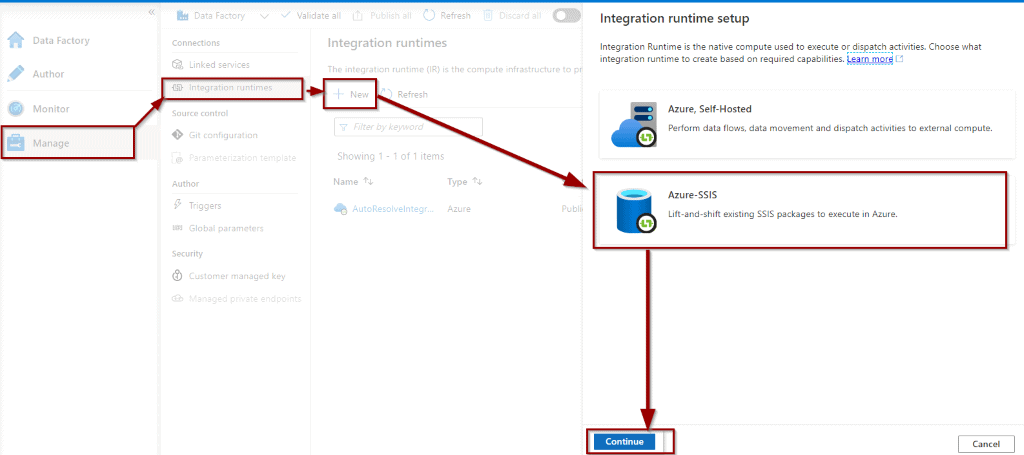The width and height of the screenshot is (1024, 455).
Task: Click the Parameterization template icon
Action: click(177, 158)
